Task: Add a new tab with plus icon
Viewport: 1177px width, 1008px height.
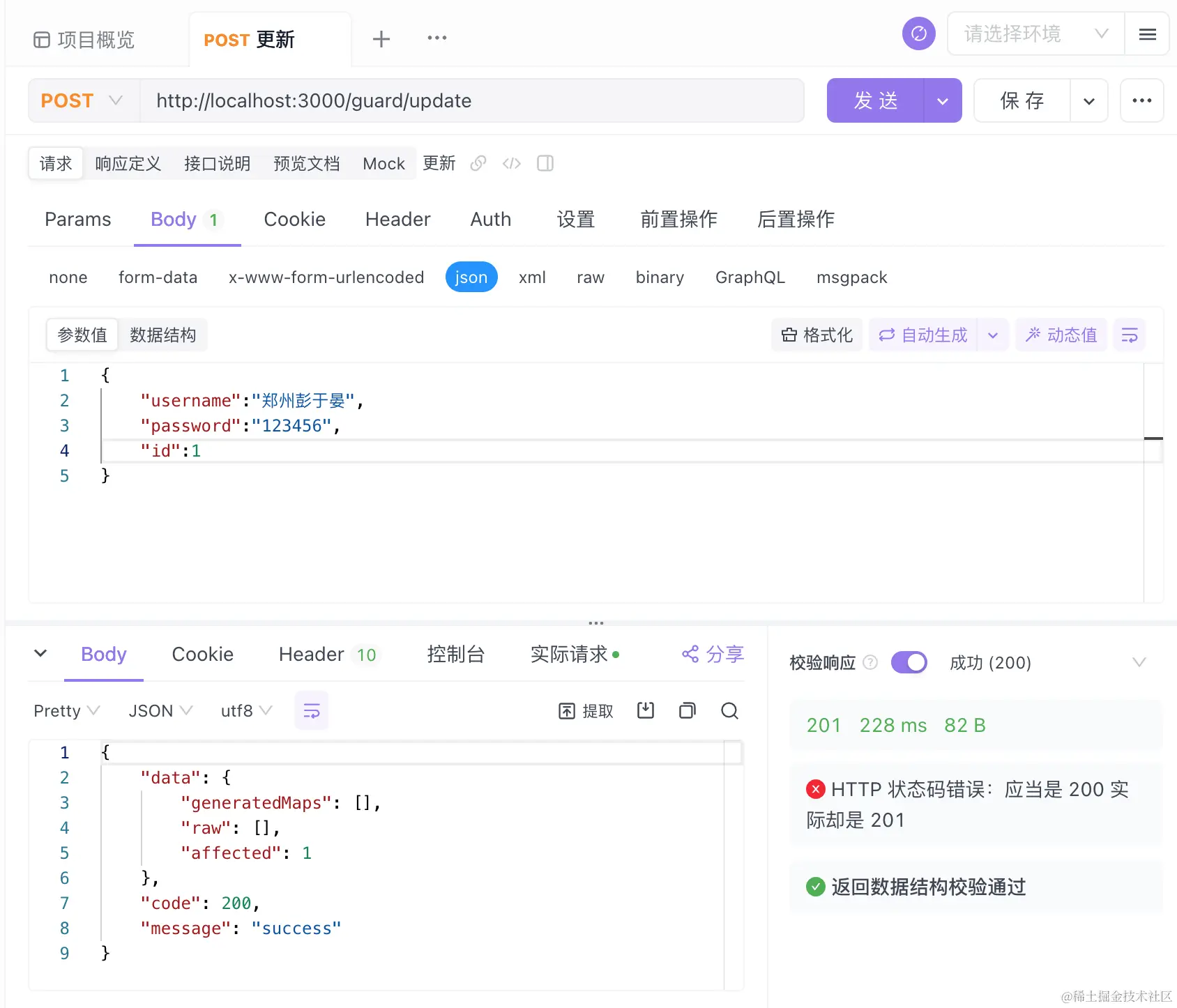Action: point(381,39)
